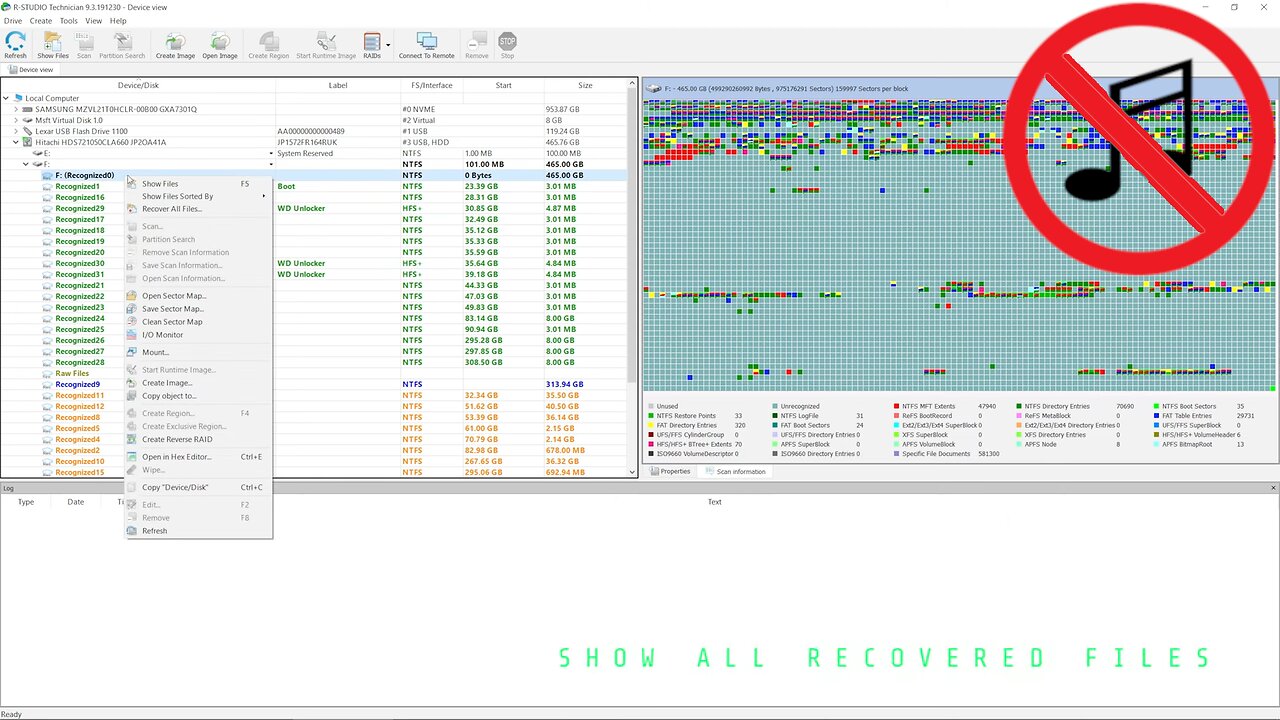Click the Create Region toolbar icon
This screenshot has width=1280, height=720.
pos(268,45)
